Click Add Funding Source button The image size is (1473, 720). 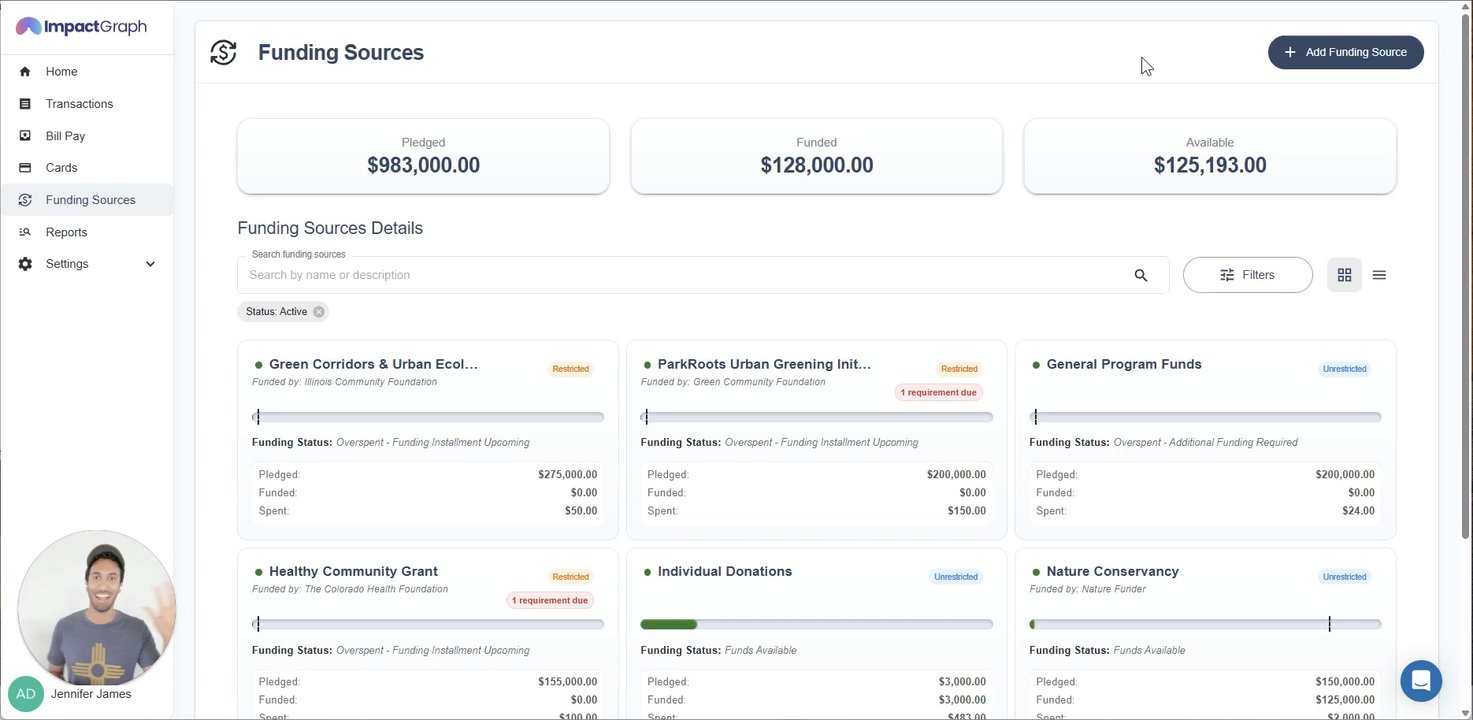1345,52
